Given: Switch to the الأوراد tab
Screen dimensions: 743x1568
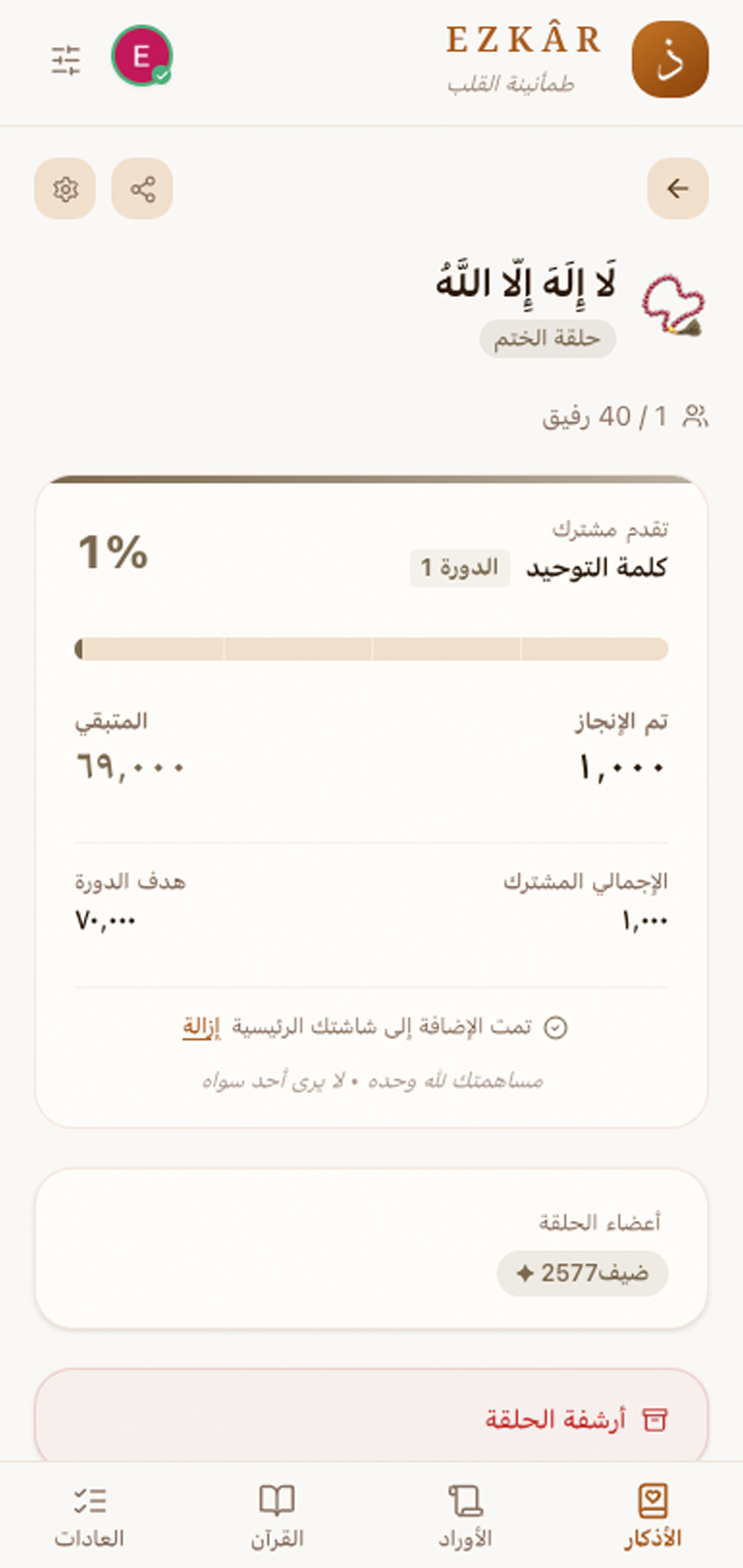Looking at the screenshot, I should [x=465, y=1516].
